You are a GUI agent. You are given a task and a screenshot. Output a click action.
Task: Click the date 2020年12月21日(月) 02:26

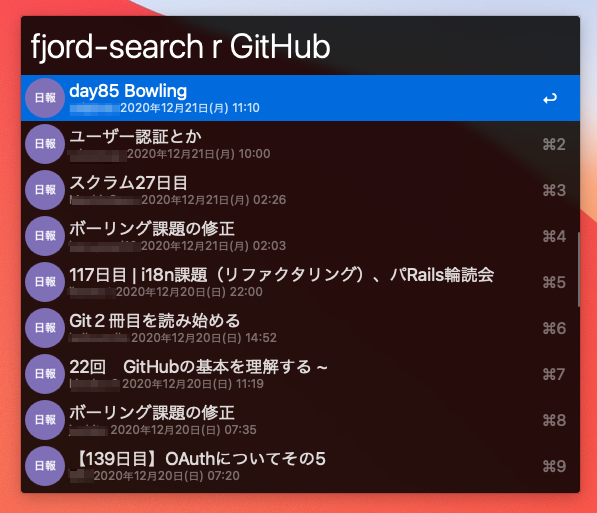coord(214,200)
